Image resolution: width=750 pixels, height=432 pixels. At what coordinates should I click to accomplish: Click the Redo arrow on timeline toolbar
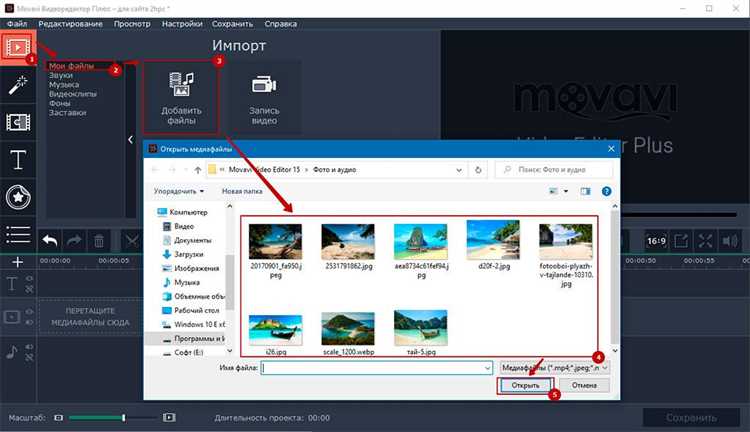pos(74,241)
